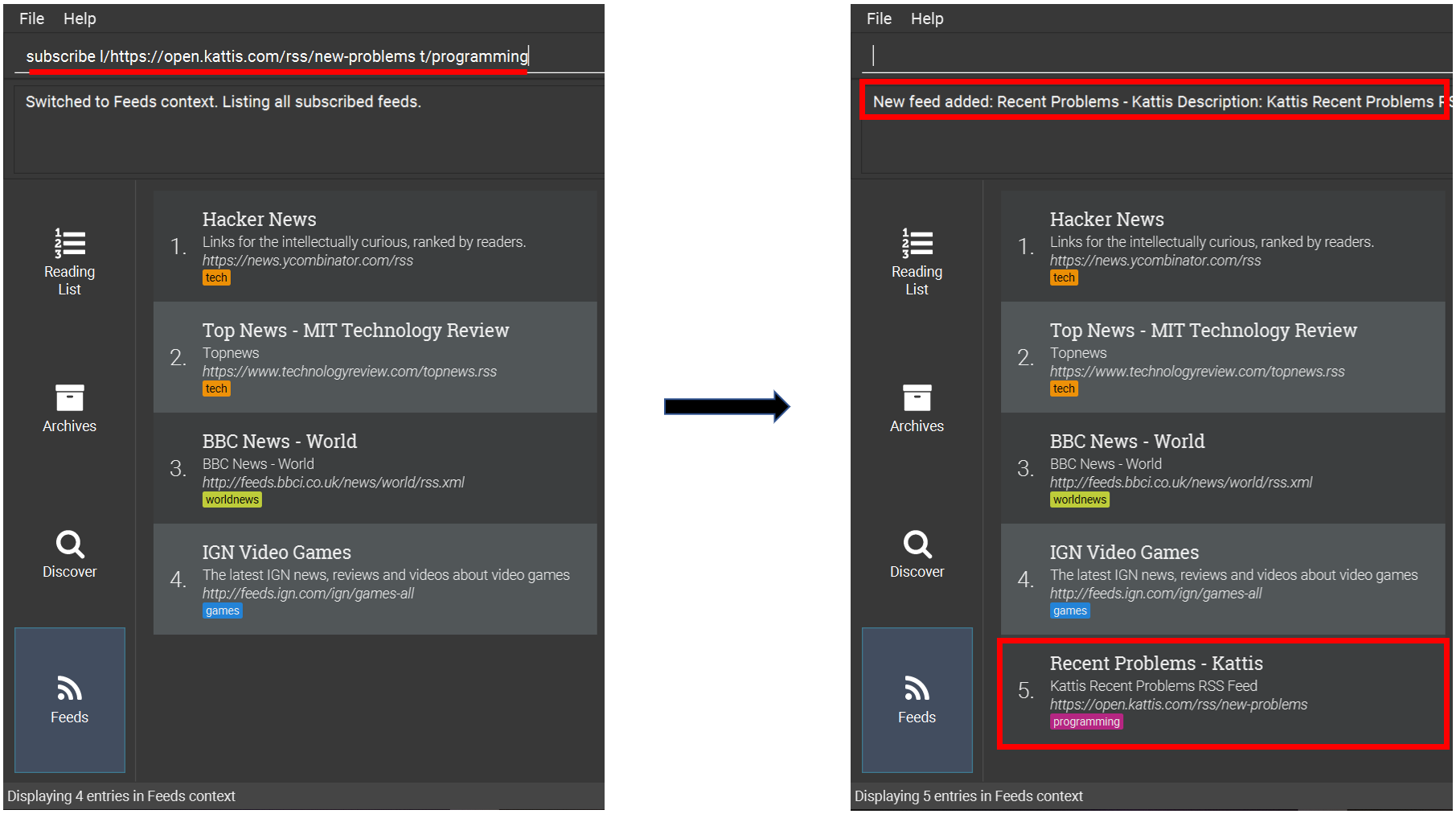
Task: Click 'BBC News - World' description, right window
Action: 1105,463
